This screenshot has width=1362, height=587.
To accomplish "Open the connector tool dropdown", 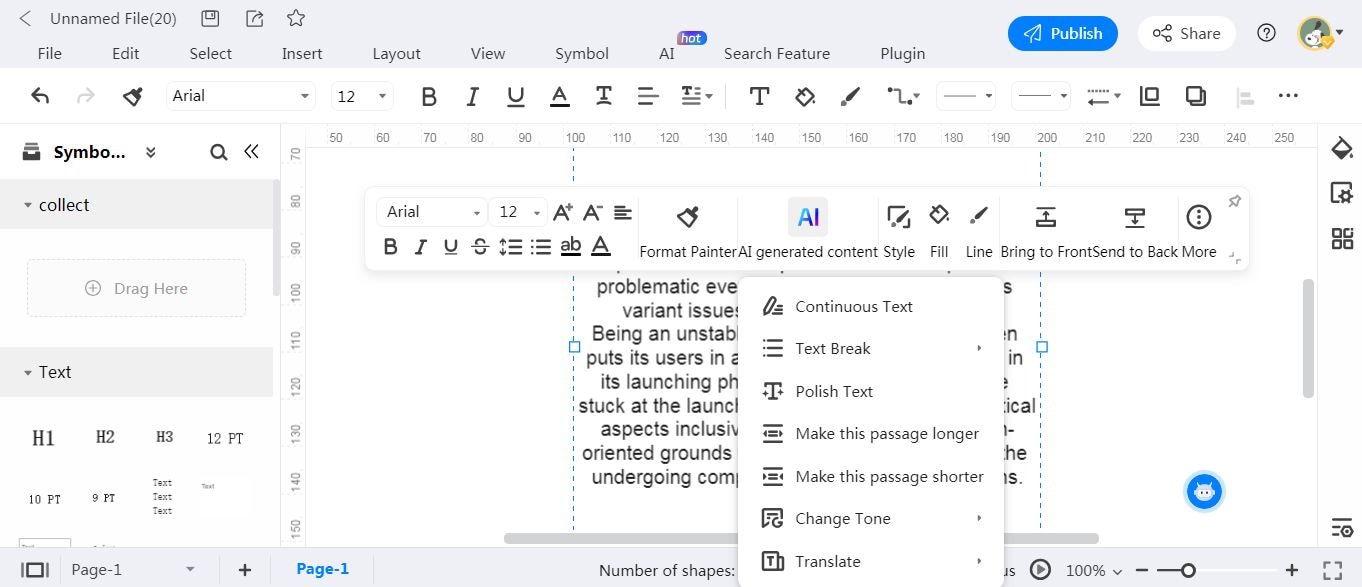I will click(903, 96).
